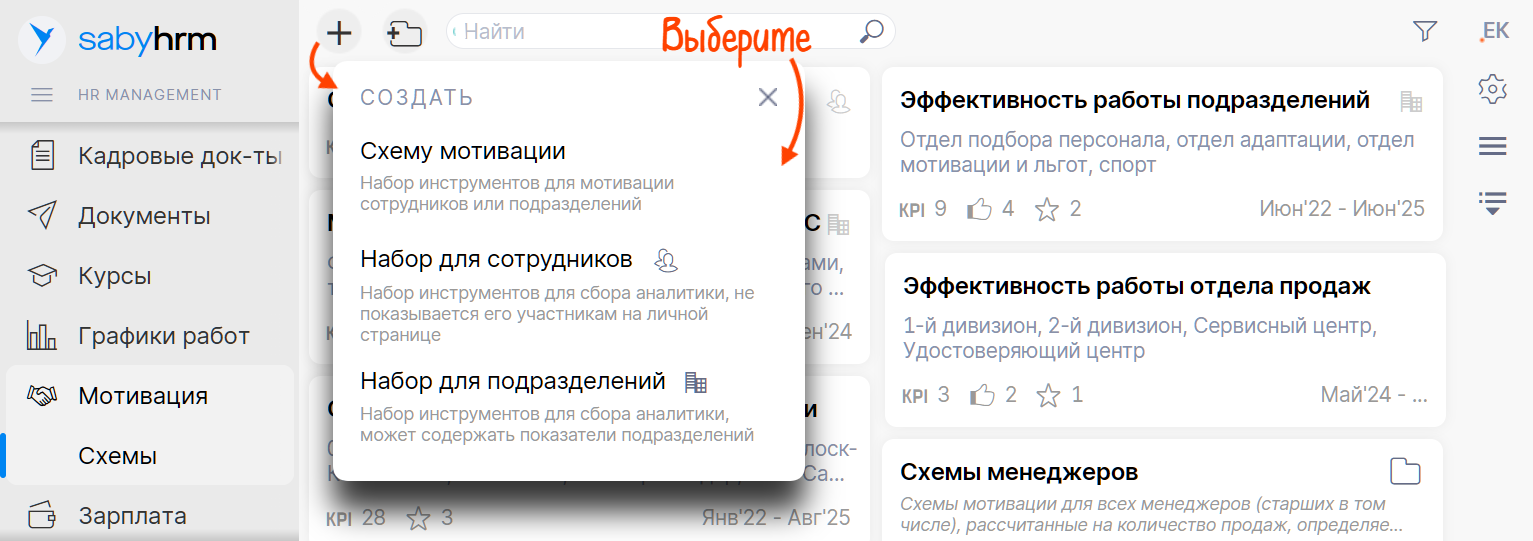Image resolution: width=1533 pixels, height=541 pixels.
Task: Click the search magnifier icon
Action: coord(871,32)
